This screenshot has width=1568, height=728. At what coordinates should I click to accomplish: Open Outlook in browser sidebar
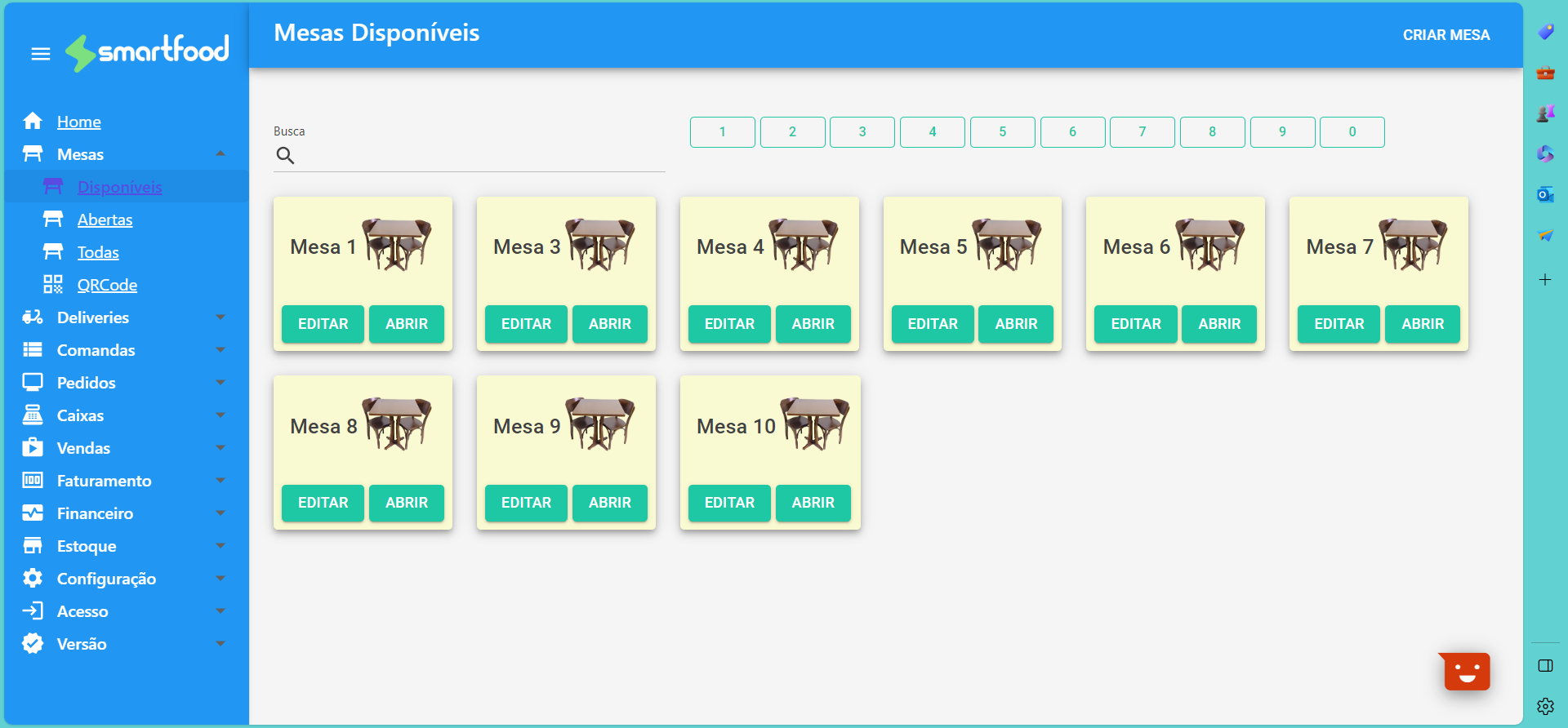click(x=1545, y=195)
